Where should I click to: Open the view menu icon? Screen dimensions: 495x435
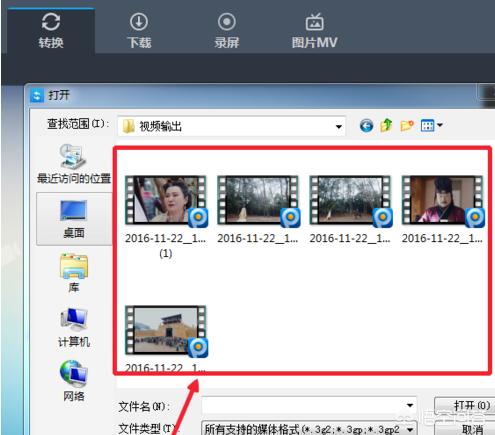[x=431, y=125]
